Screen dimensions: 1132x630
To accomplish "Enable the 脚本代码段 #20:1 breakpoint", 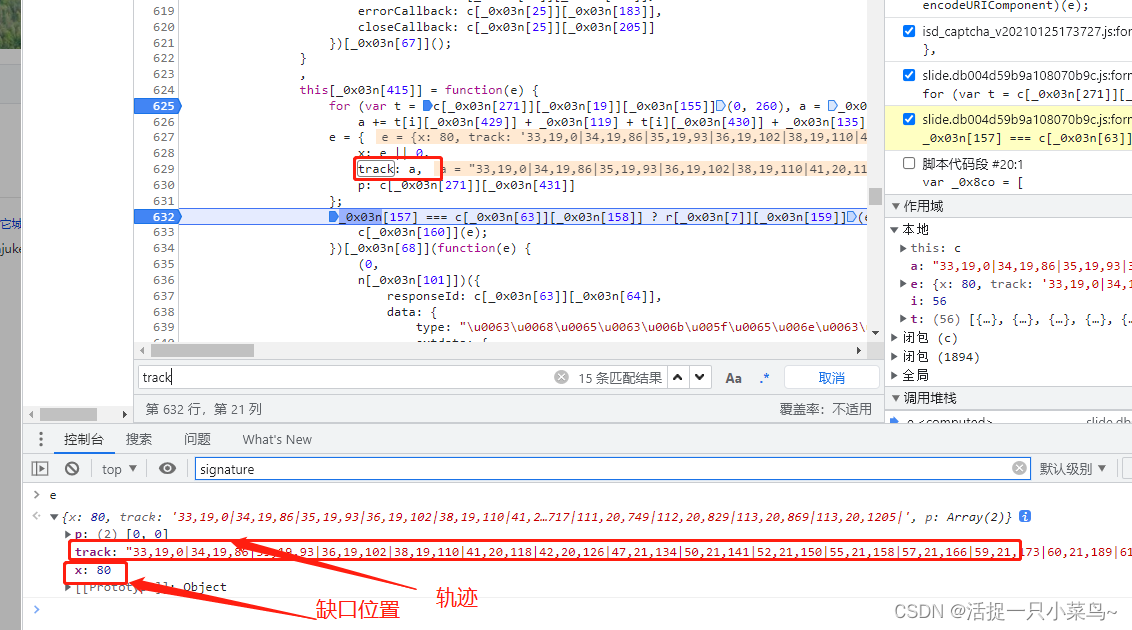I will (909, 163).
